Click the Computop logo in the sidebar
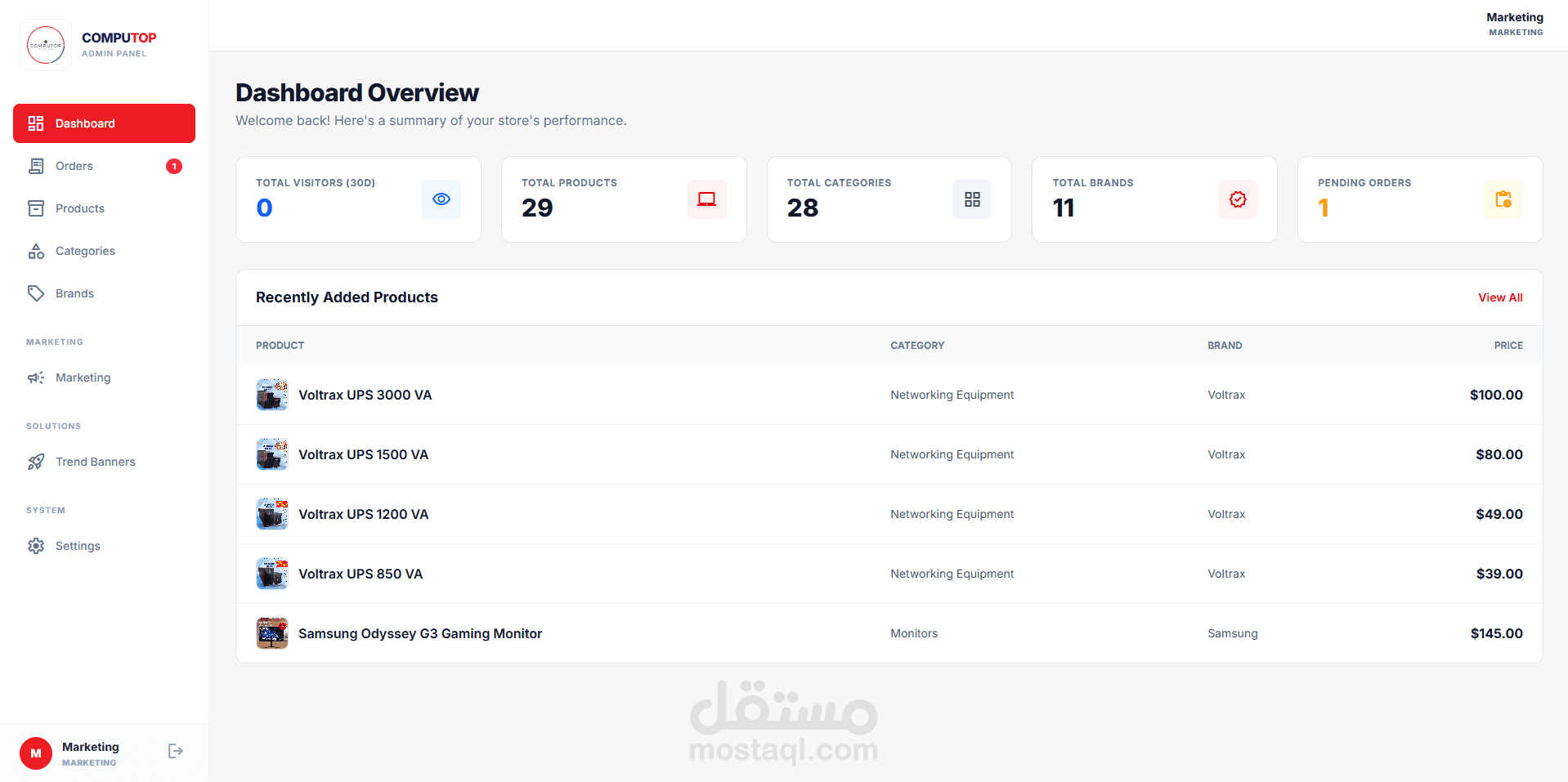 (x=46, y=45)
